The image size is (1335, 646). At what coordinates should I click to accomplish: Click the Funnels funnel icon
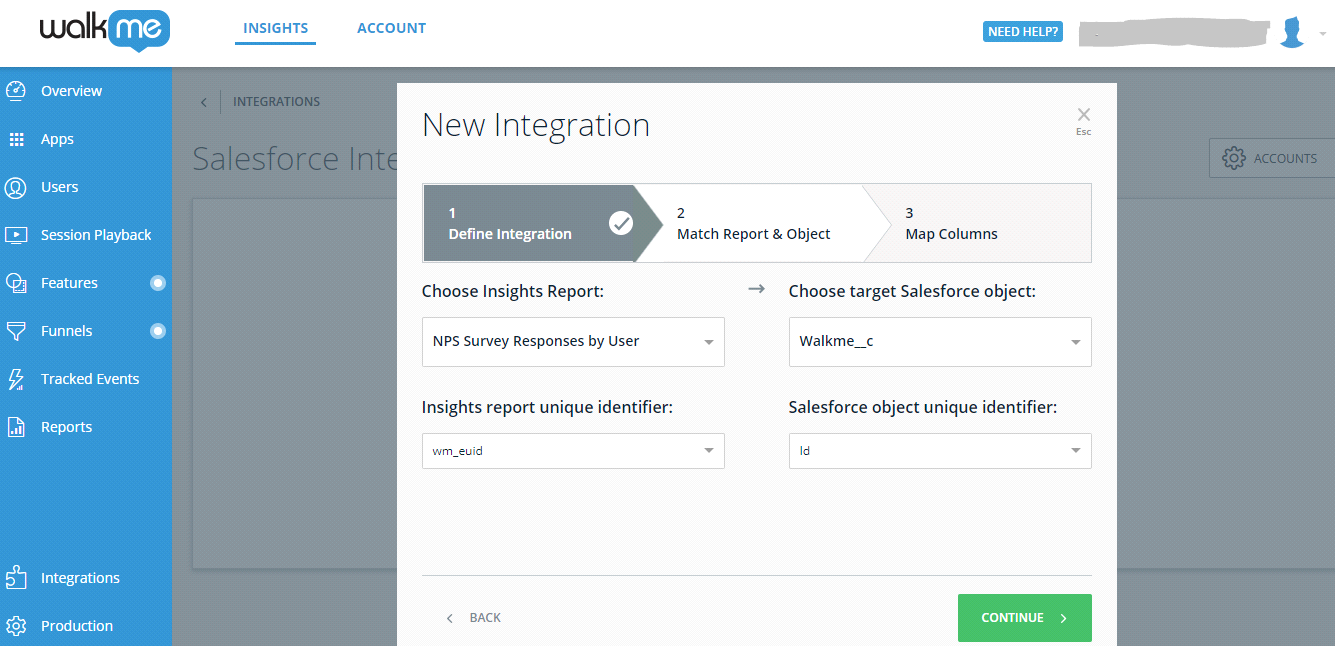pyautogui.click(x=16, y=331)
